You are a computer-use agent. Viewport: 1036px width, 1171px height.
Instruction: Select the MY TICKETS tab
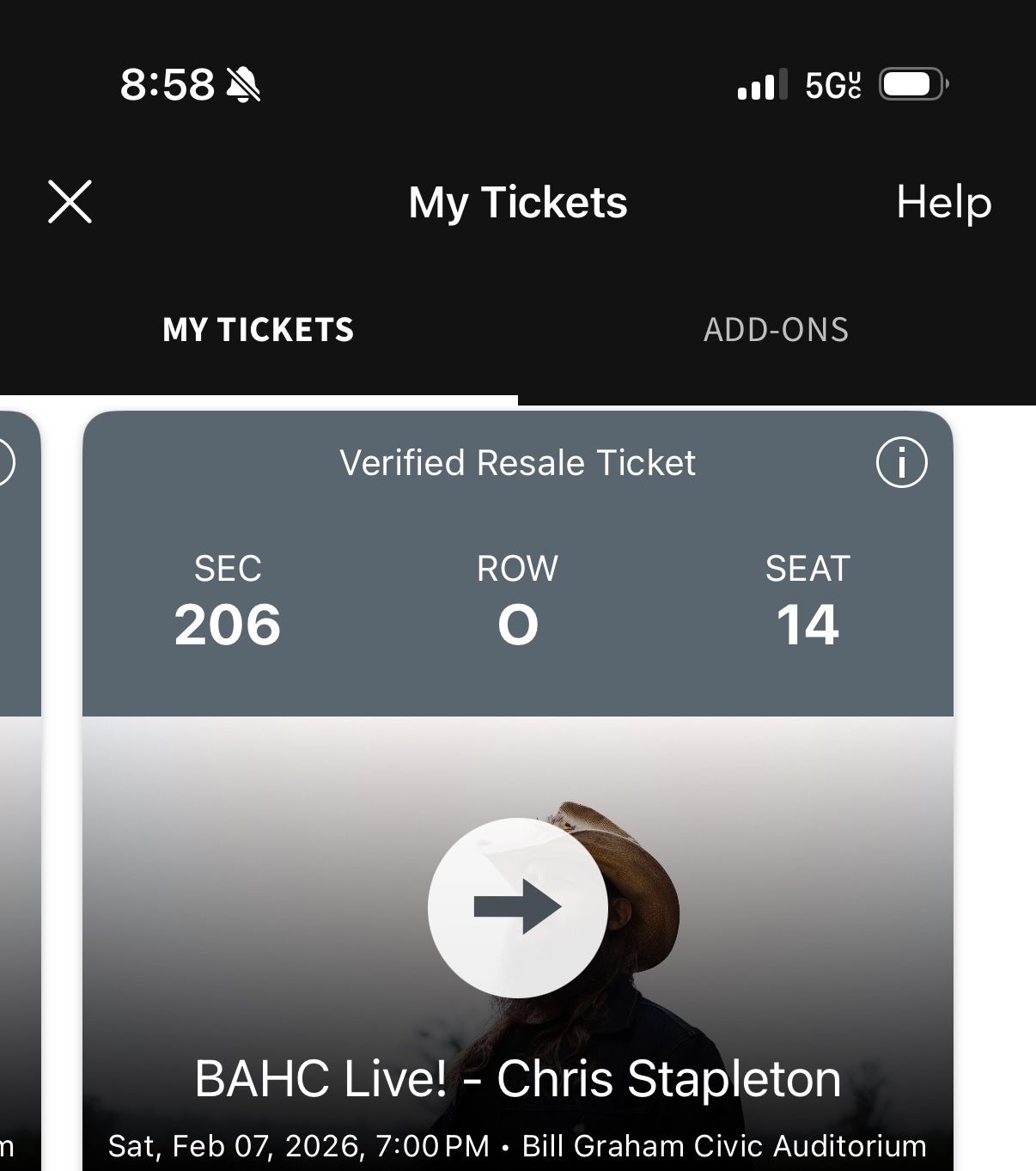click(x=259, y=330)
